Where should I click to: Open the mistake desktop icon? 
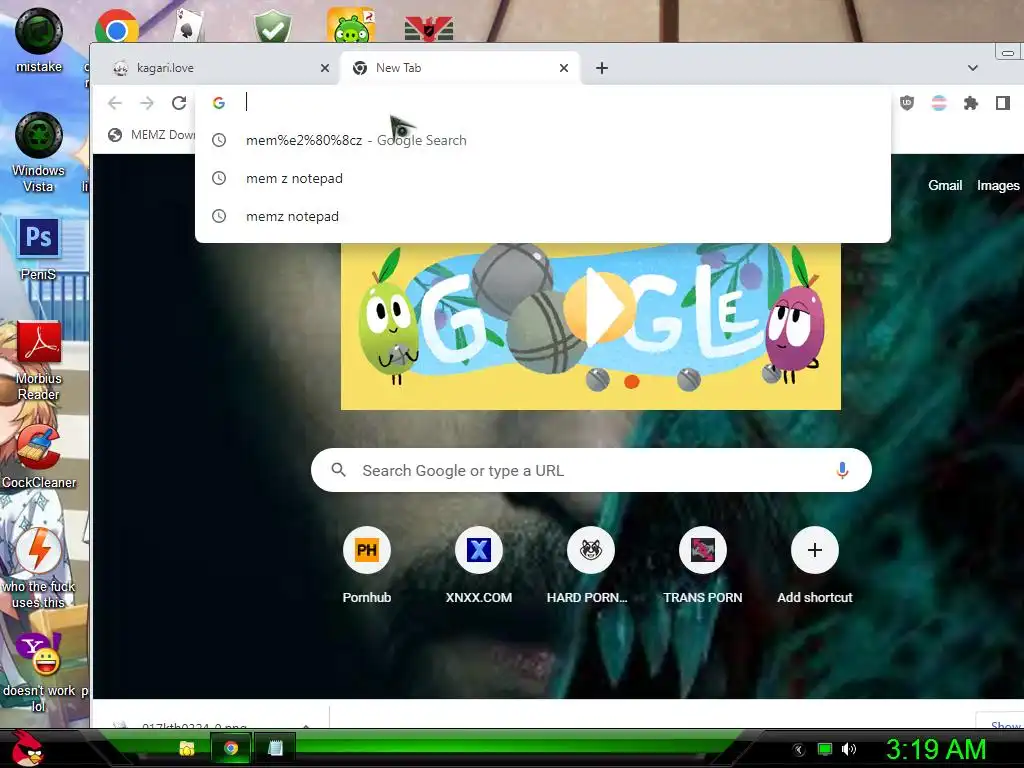point(39,40)
